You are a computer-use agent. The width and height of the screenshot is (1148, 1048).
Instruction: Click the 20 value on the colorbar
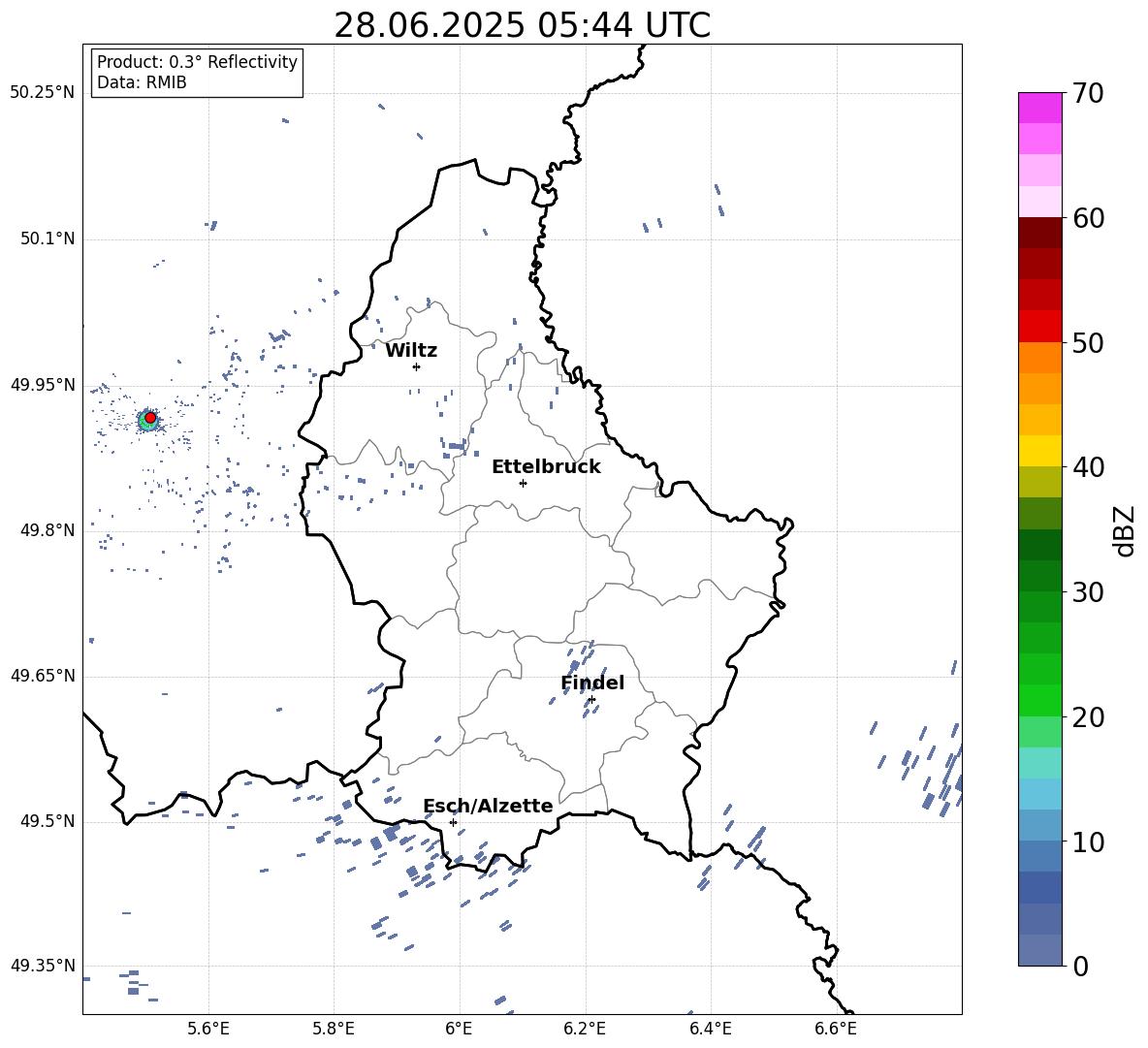(1088, 716)
